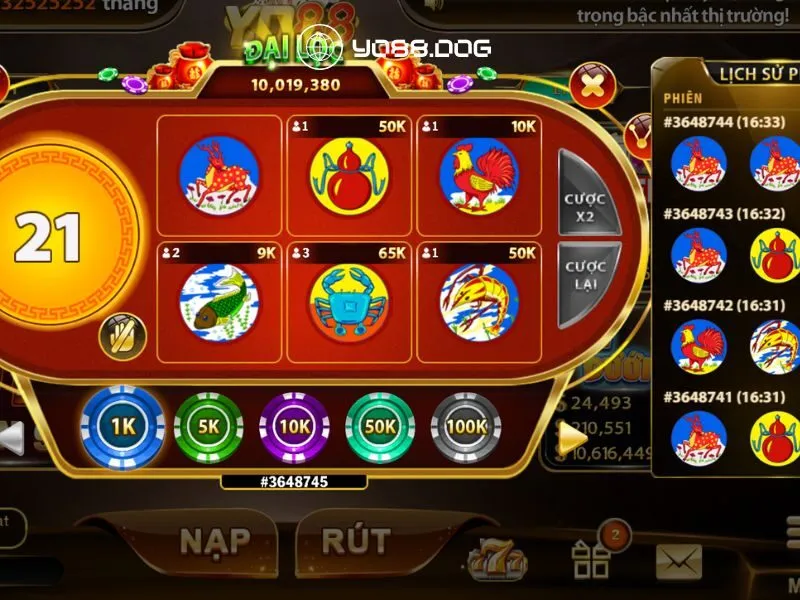Viewport: 800px width, 600px height.
Task: Select the 5K green chip
Action: [209, 427]
